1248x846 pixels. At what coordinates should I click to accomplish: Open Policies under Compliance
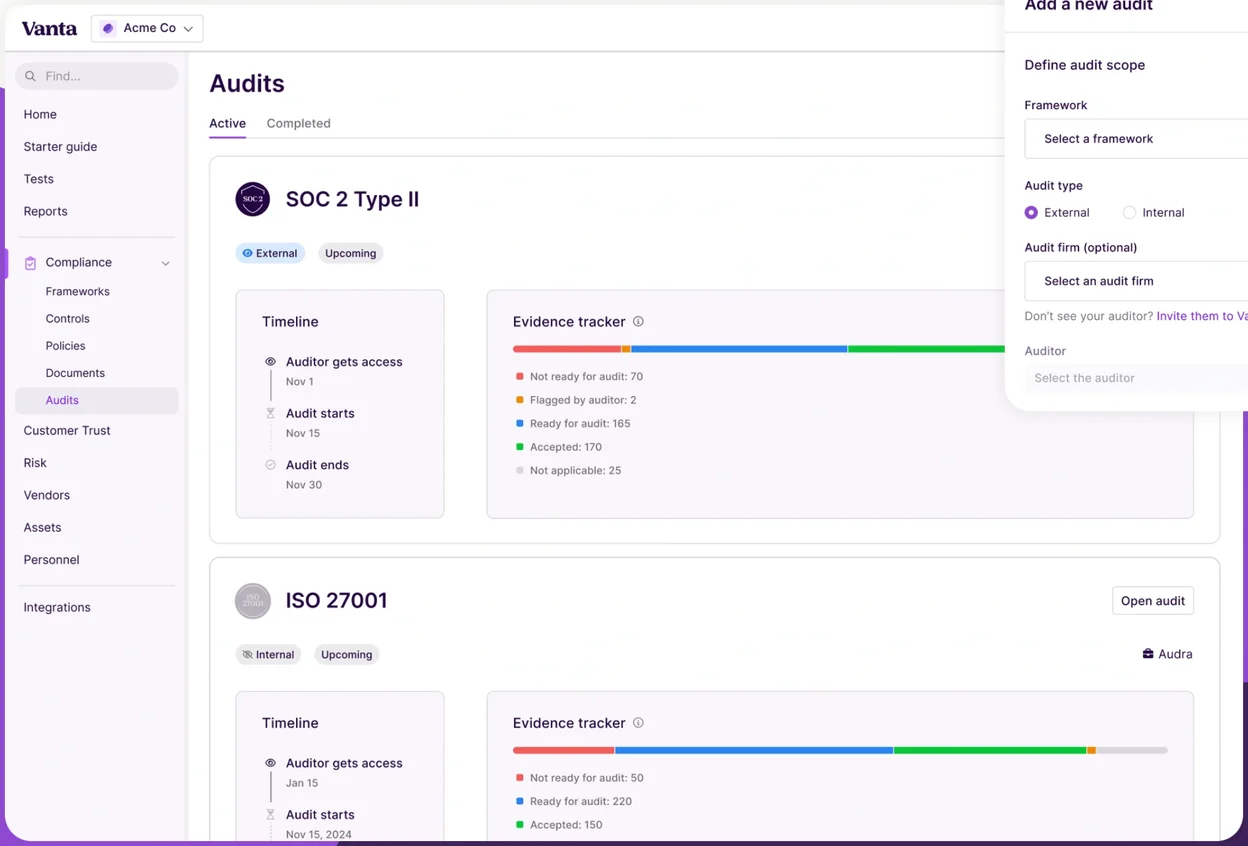pos(65,345)
